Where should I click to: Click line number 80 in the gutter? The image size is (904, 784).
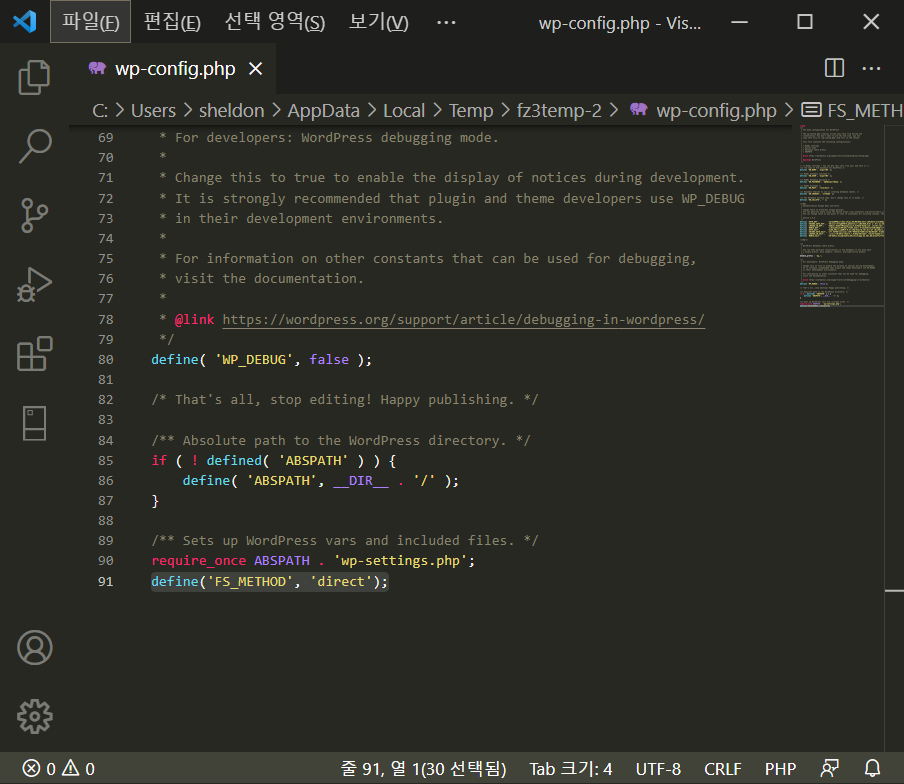click(106, 359)
